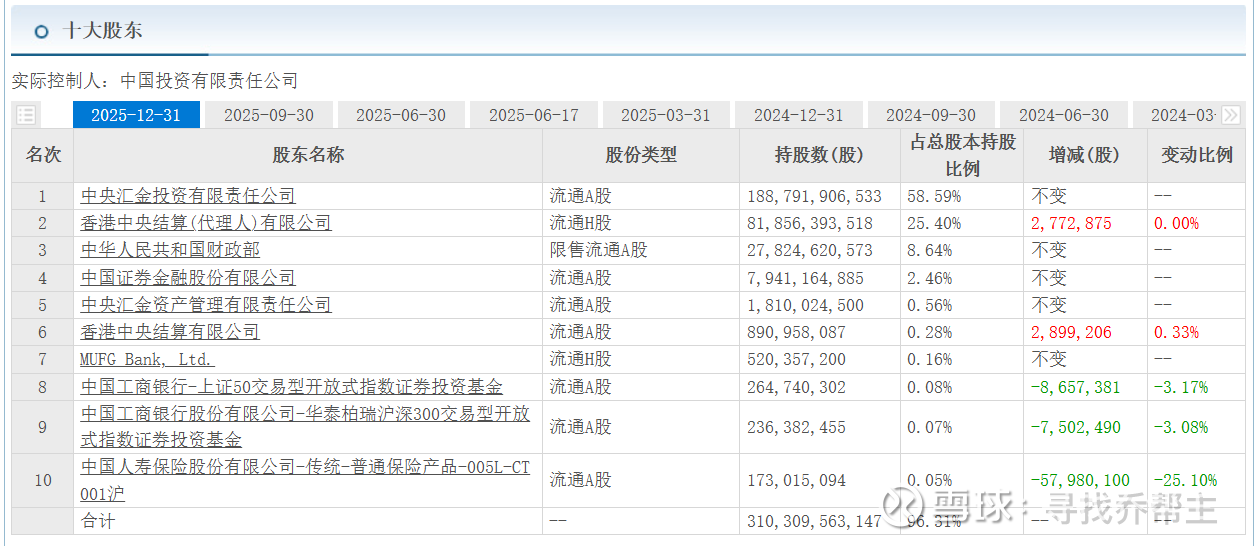This screenshot has width=1254, height=546.
Task: Click holdings value 81,856,393,518
Action: coord(810,223)
